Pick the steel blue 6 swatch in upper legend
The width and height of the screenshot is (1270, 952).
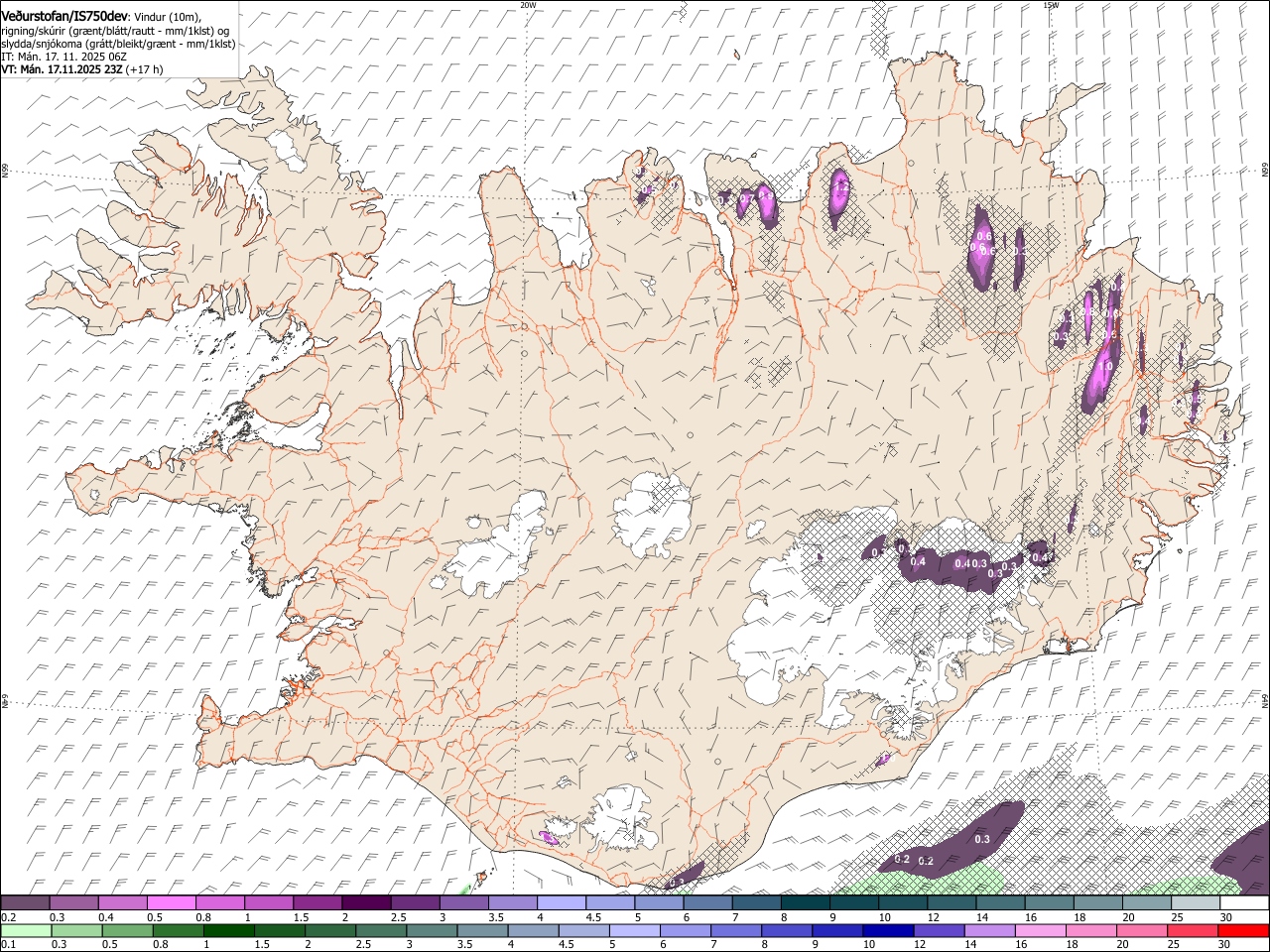(x=708, y=903)
